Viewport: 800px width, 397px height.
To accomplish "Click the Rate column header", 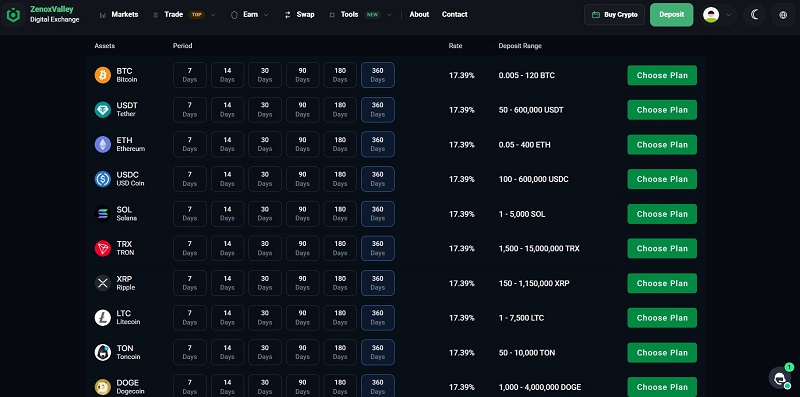I will point(456,46).
